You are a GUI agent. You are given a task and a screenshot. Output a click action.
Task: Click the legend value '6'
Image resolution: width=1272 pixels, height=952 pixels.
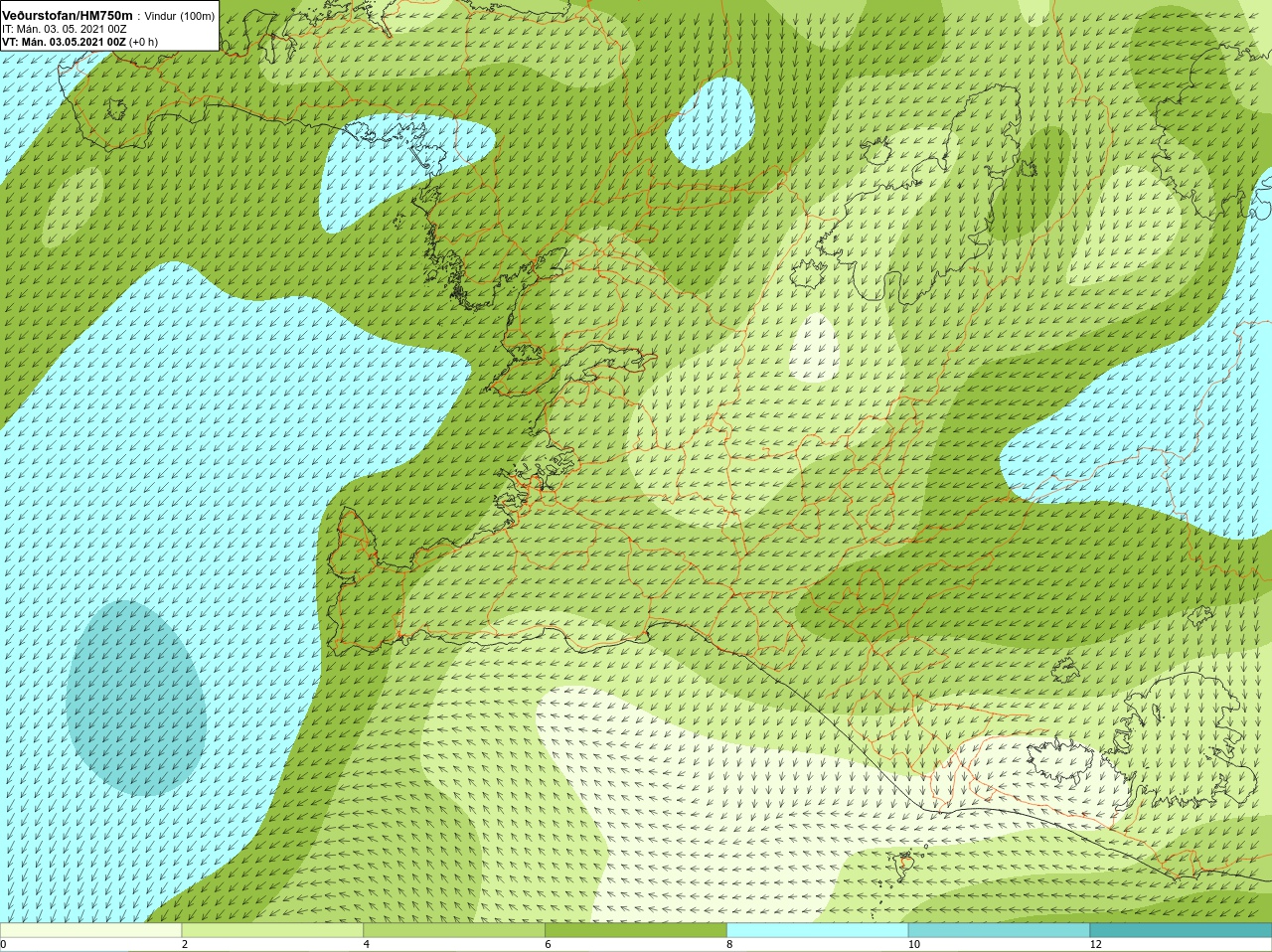(549, 944)
